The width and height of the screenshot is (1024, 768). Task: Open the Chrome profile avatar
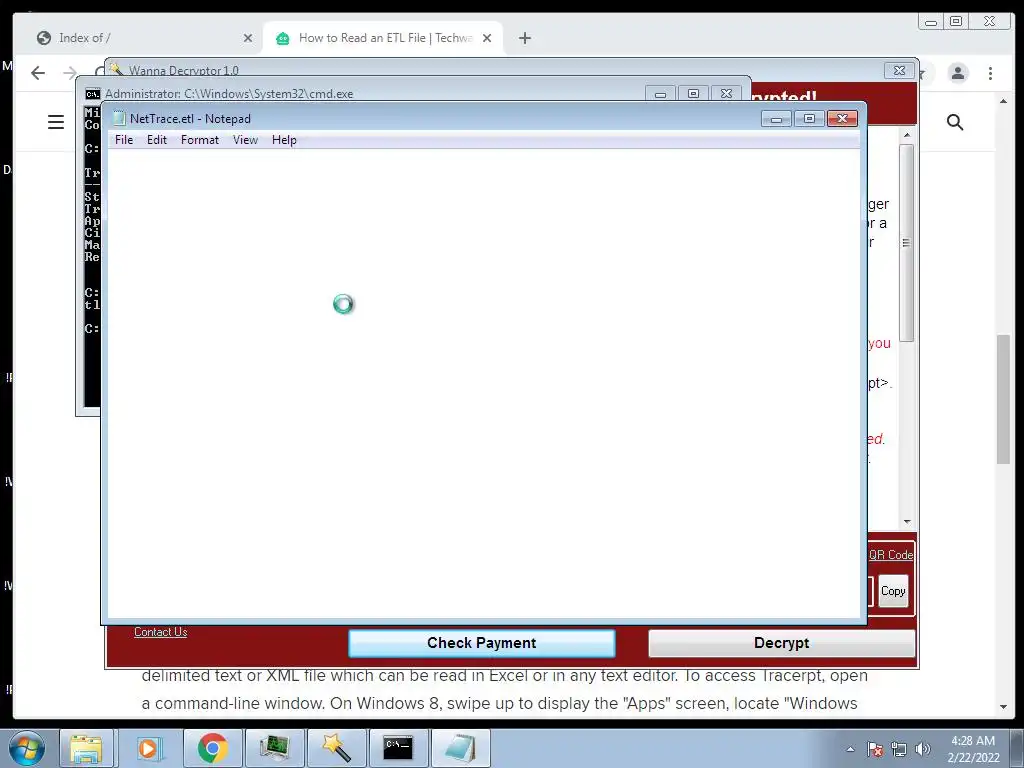click(957, 73)
